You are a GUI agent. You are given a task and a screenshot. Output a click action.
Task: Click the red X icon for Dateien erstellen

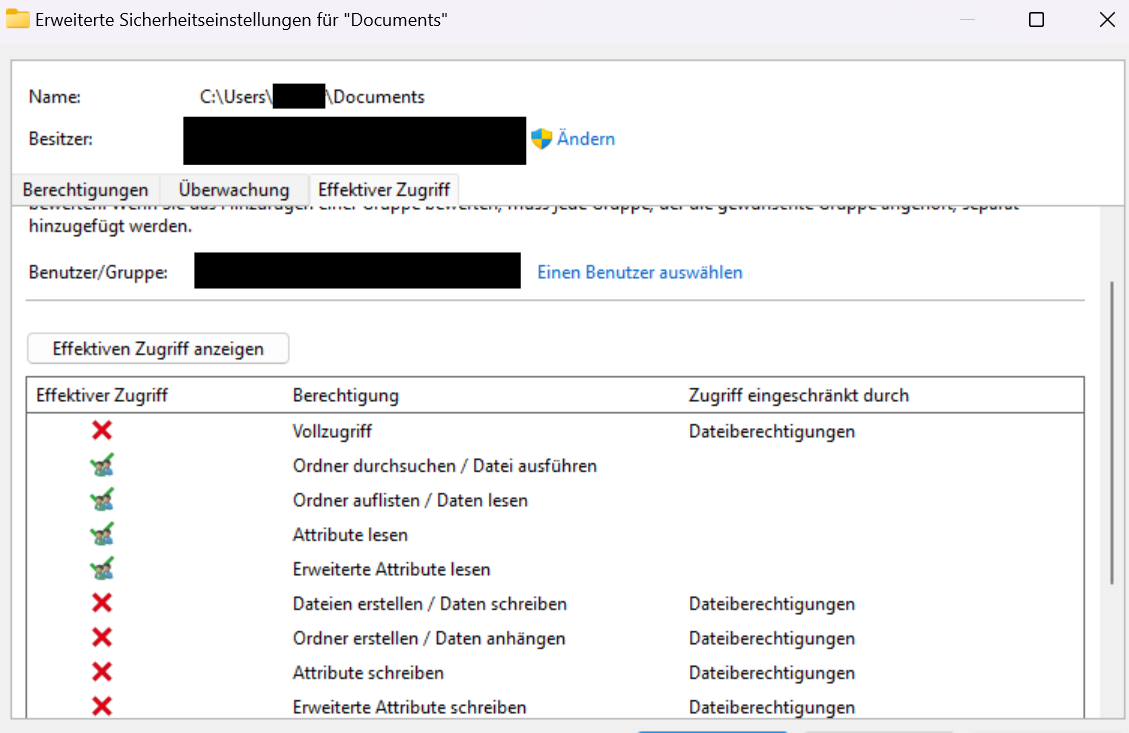(102, 603)
